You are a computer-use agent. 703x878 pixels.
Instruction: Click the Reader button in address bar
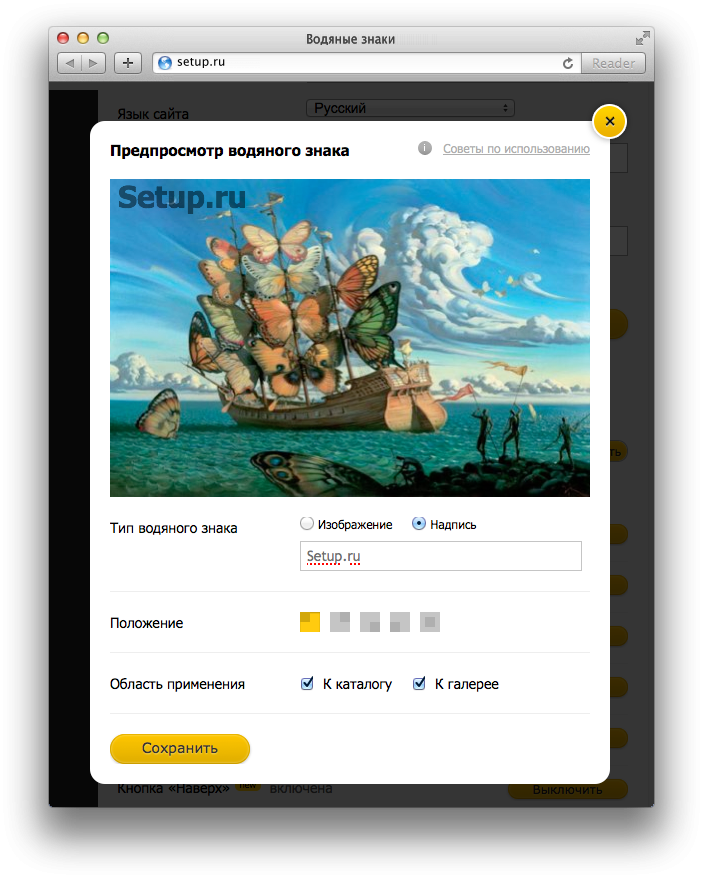tap(613, 63)
